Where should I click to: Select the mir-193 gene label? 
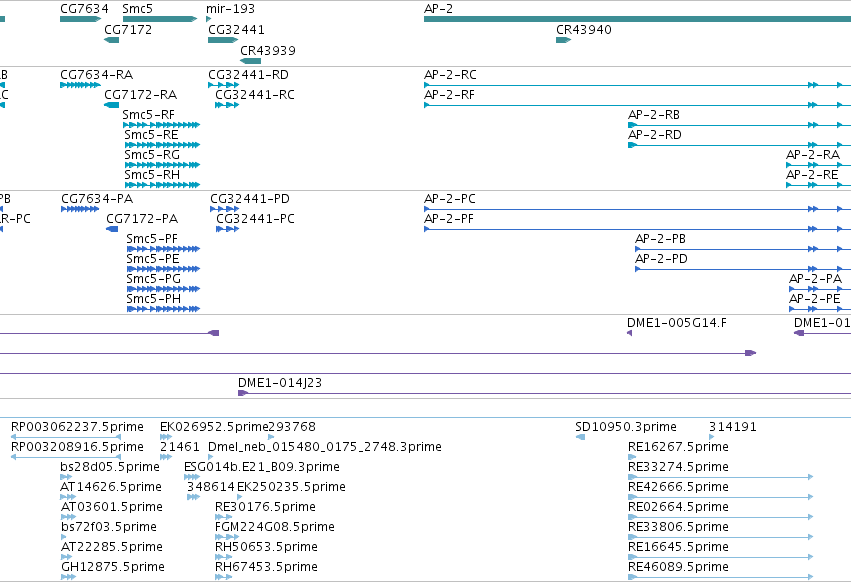(x=230, y=9)
